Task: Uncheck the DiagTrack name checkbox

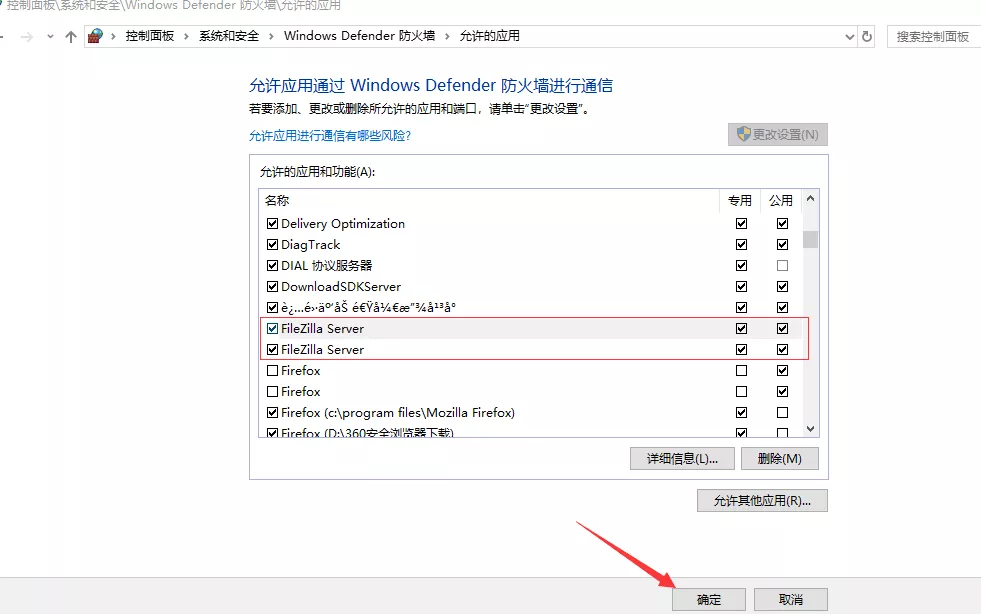Action: pyautogui.click(x=272, y=245)
